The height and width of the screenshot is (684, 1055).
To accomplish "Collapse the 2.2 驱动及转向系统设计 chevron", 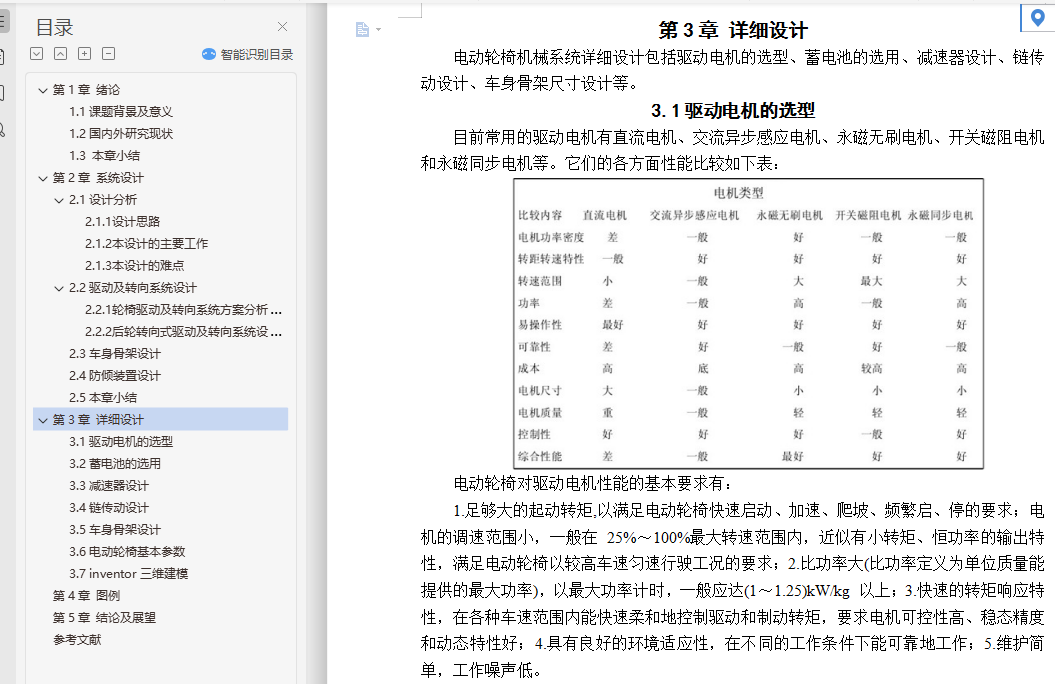I will click(x=59, y=289).
